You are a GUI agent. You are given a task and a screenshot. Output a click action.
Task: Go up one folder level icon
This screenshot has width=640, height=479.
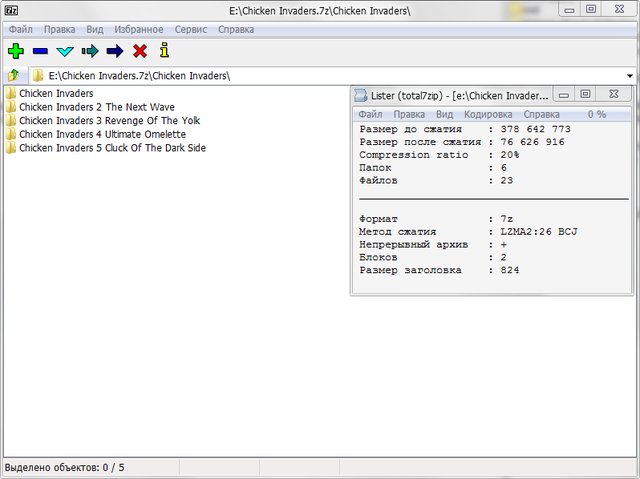13,75
